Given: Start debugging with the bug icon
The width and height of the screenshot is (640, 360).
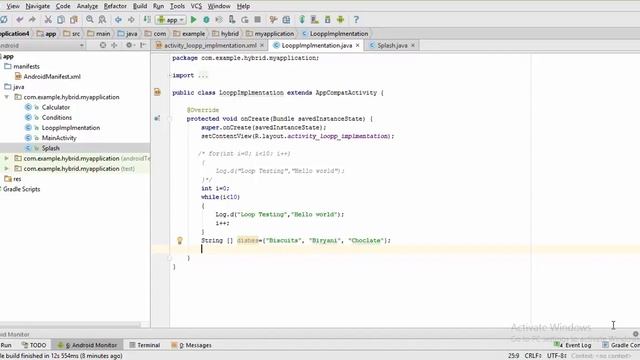Looking at the screenshot, I should point(207,20).
